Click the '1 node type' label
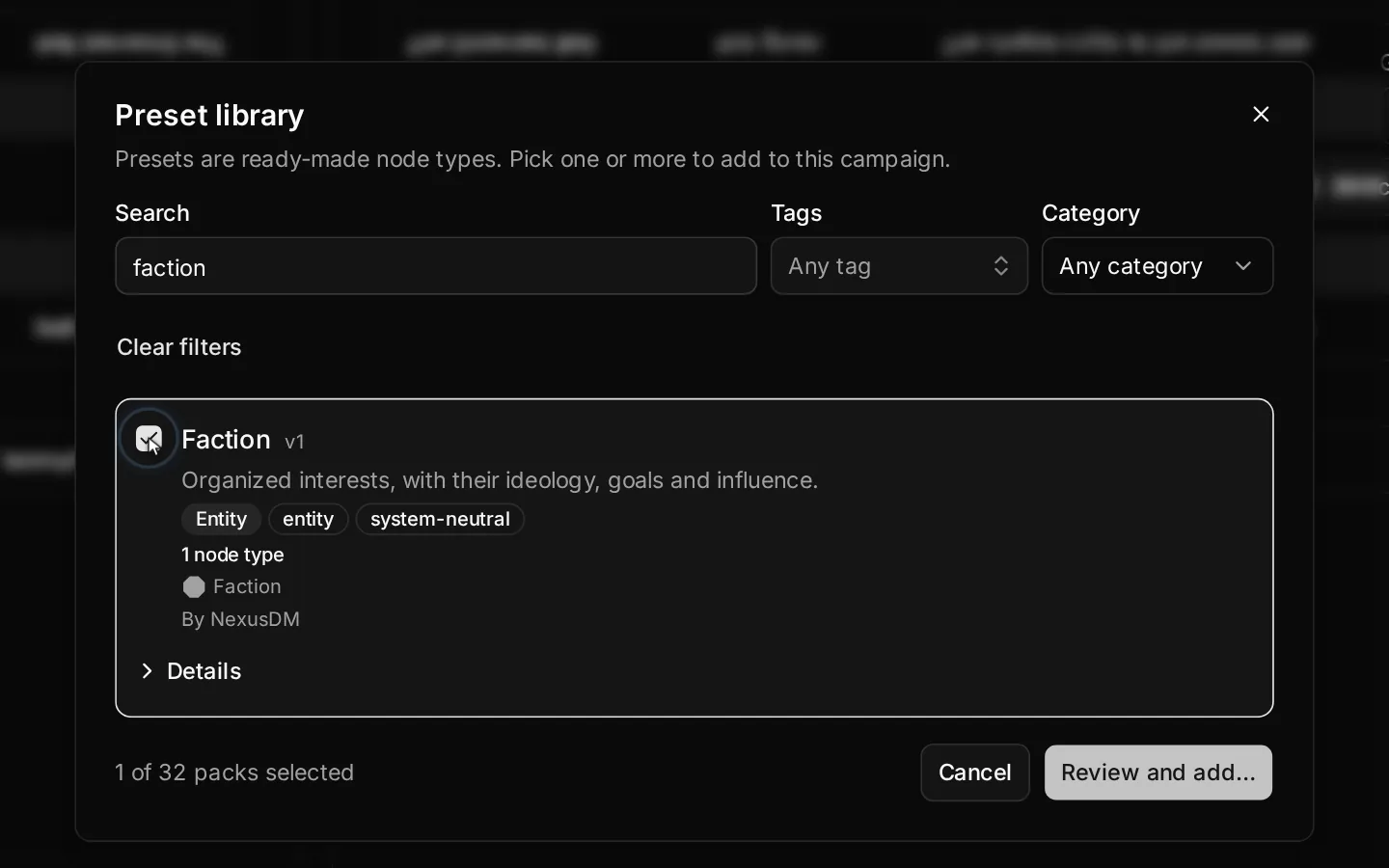Screen dimensions: 1389x868 [232, 555]
